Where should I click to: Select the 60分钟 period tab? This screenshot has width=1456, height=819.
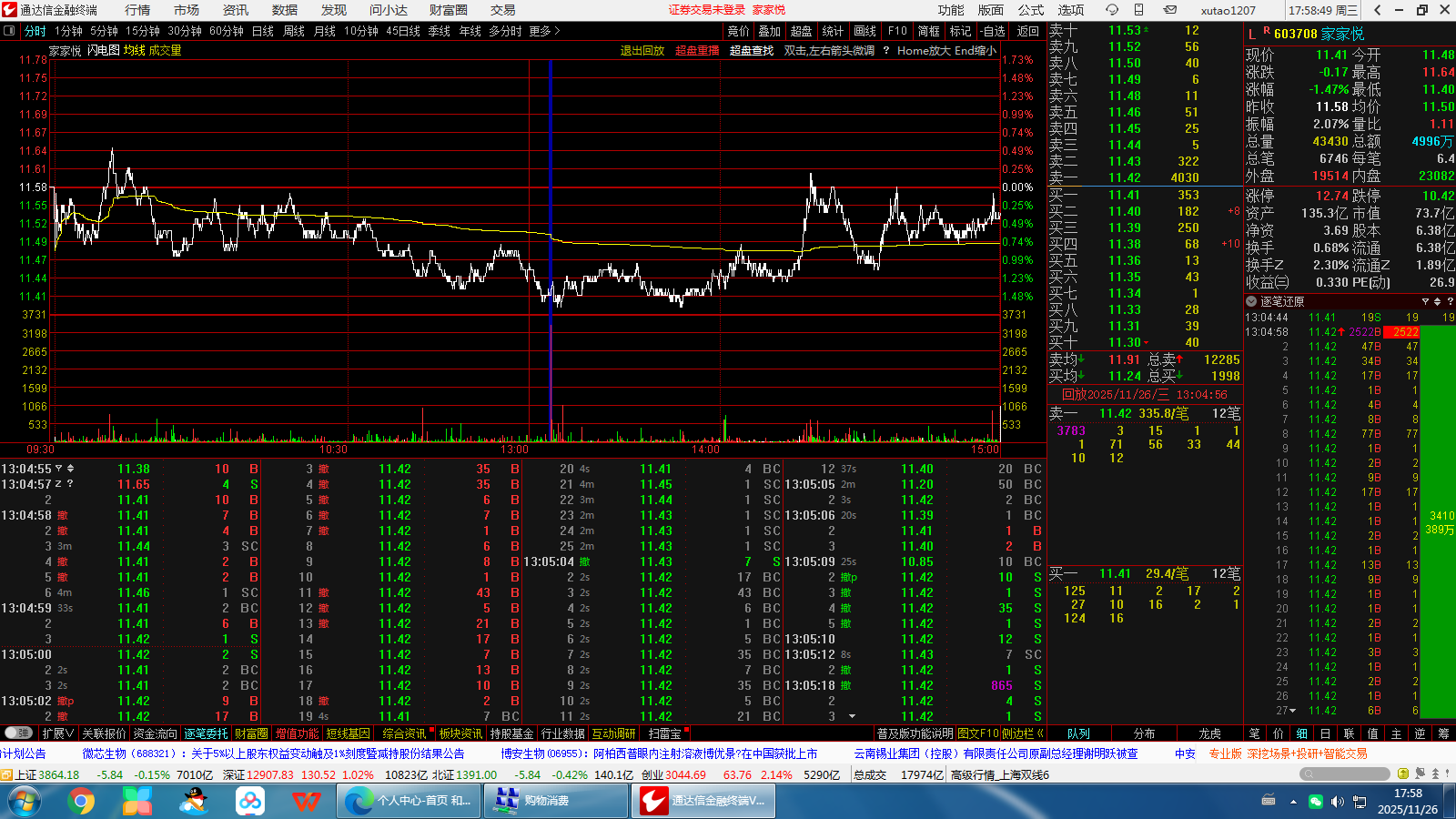coord(227,31)
